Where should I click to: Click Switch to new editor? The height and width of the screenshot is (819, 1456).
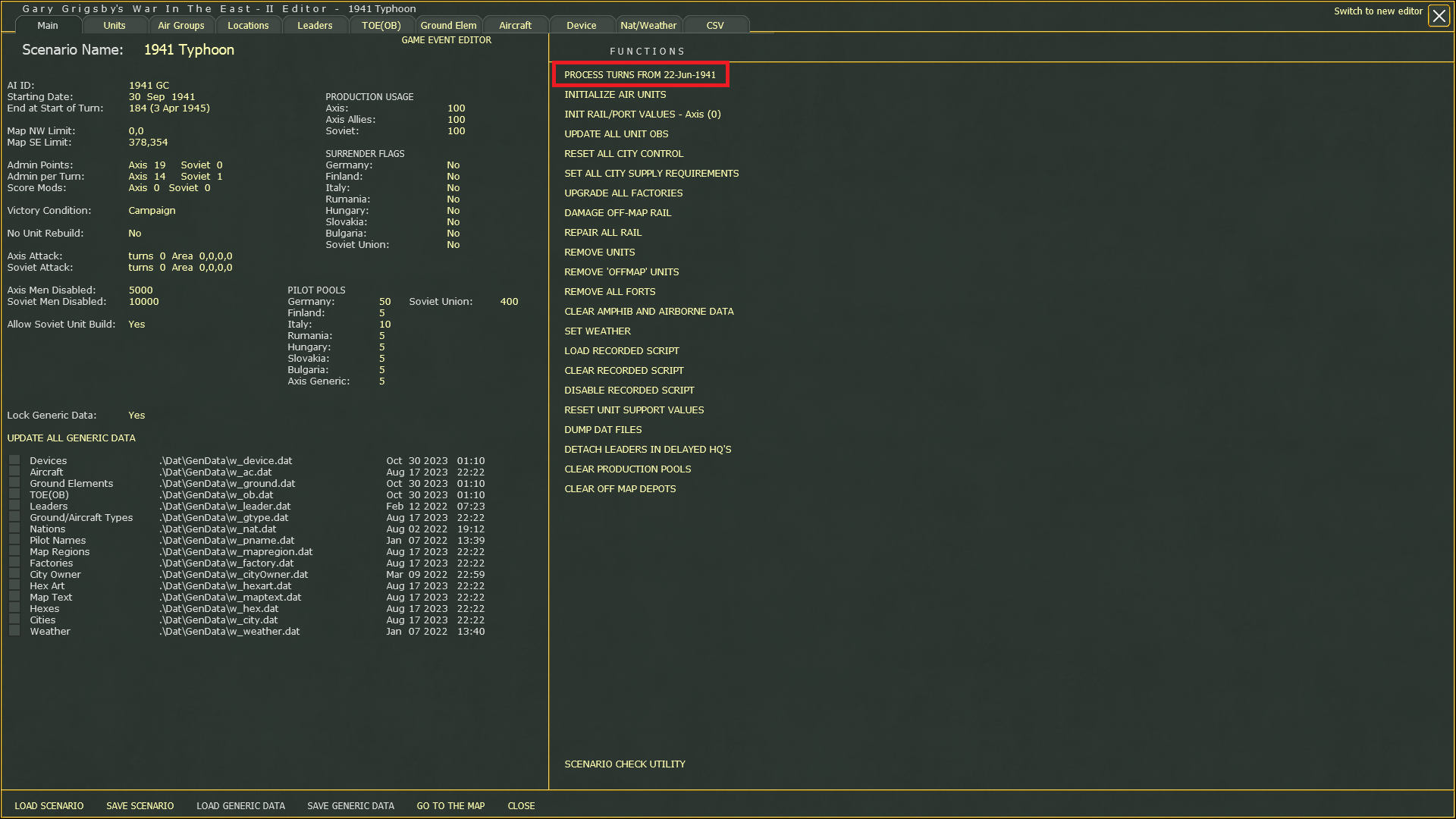pos(1378,11)
